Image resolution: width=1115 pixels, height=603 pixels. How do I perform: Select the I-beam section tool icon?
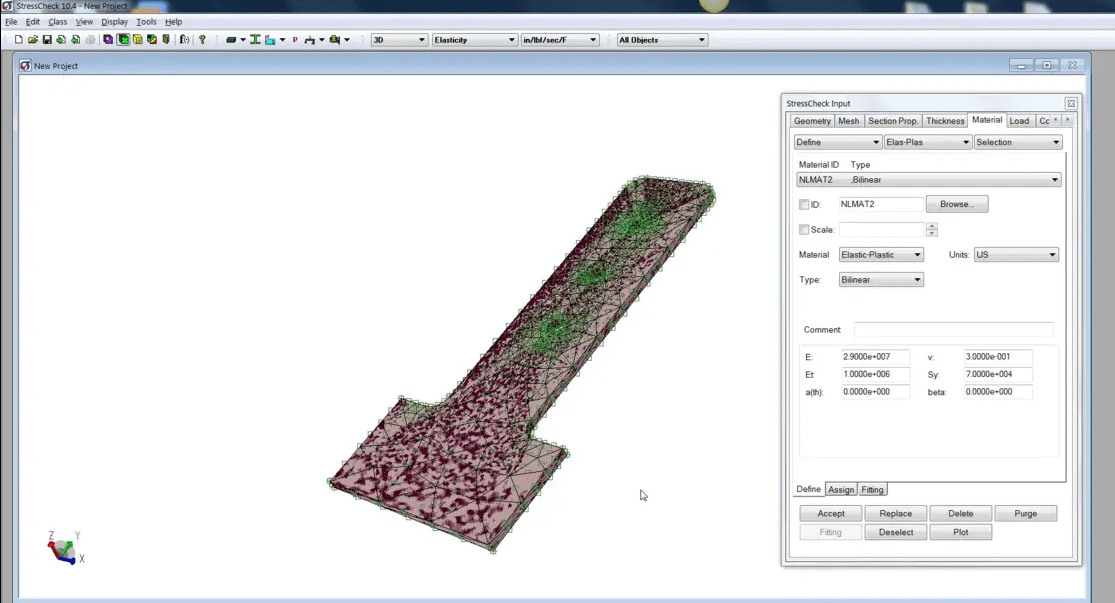tap(255, 39)
